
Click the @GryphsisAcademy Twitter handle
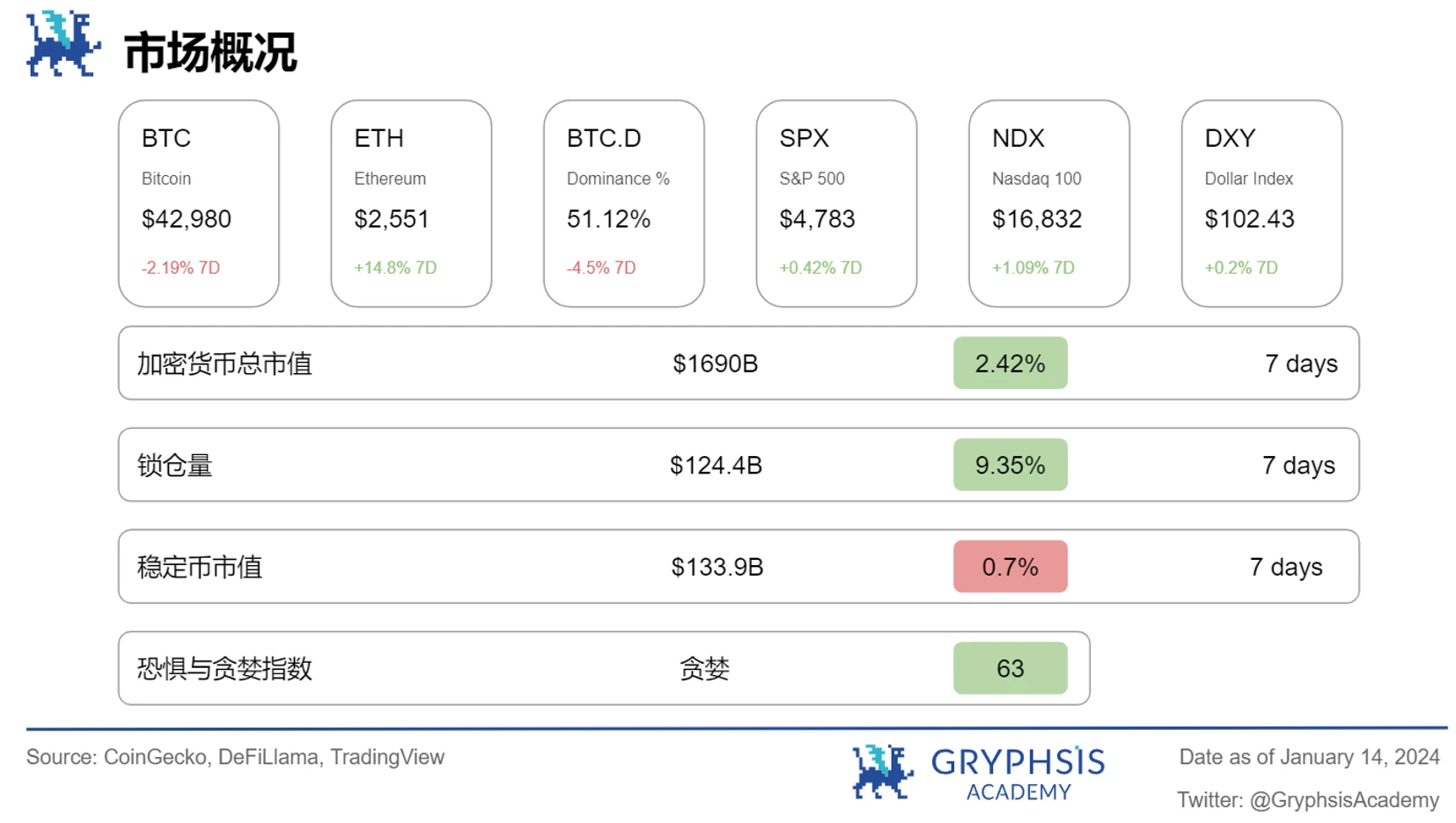[1344, 800]
